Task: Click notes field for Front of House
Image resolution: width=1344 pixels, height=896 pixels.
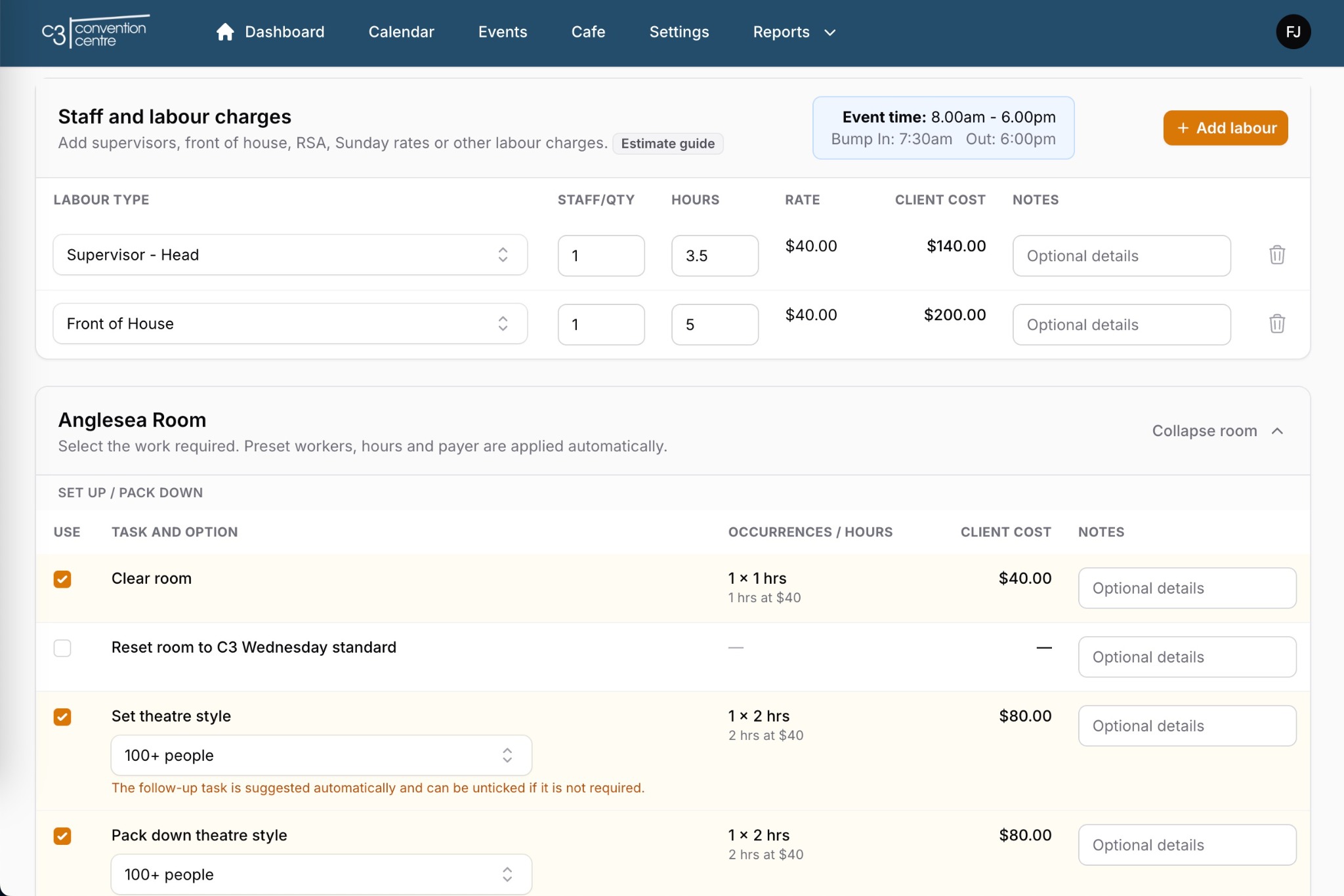Action: coord(1122,325)
